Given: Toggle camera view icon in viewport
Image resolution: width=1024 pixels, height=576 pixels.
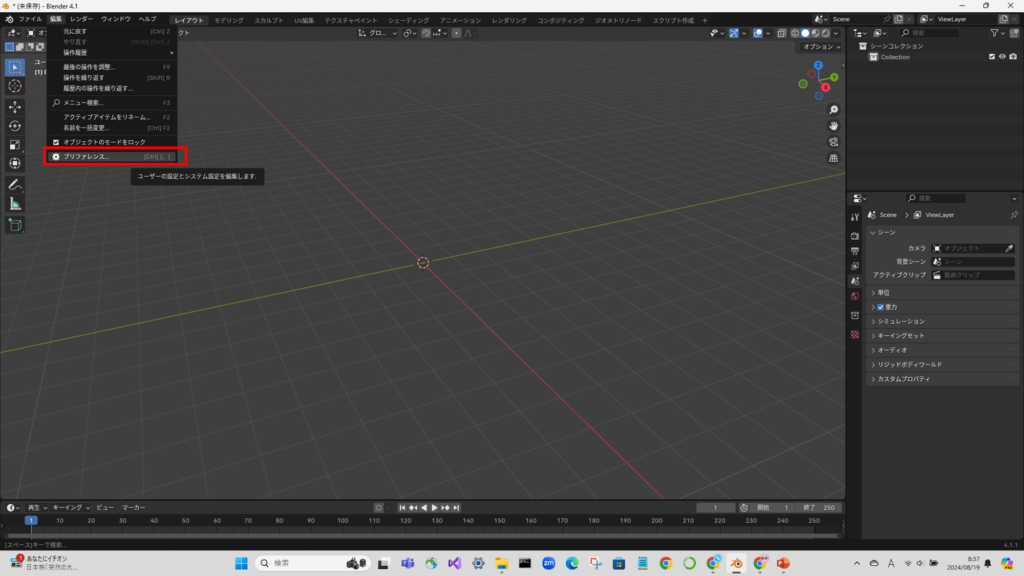Looking at the screenshot, I should [x=834, y=142].
